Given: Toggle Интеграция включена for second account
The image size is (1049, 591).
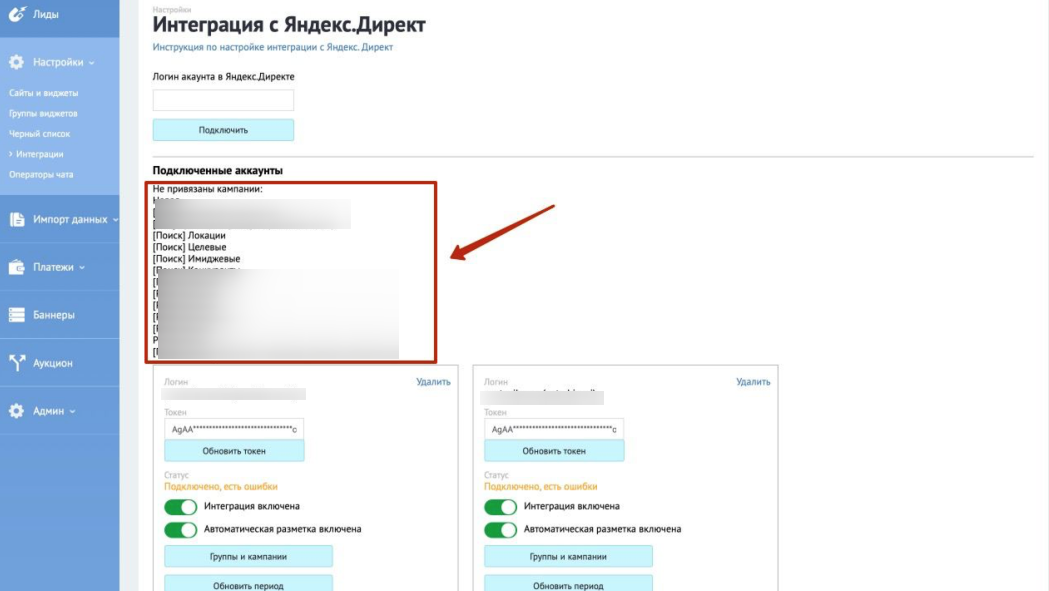Looking at the screenshot, I should click(500, 507).
